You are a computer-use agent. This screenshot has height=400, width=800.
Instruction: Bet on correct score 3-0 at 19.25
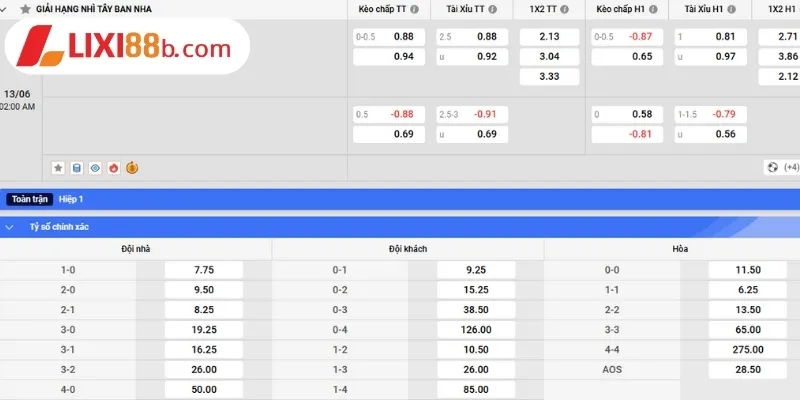tap(204, 330)
